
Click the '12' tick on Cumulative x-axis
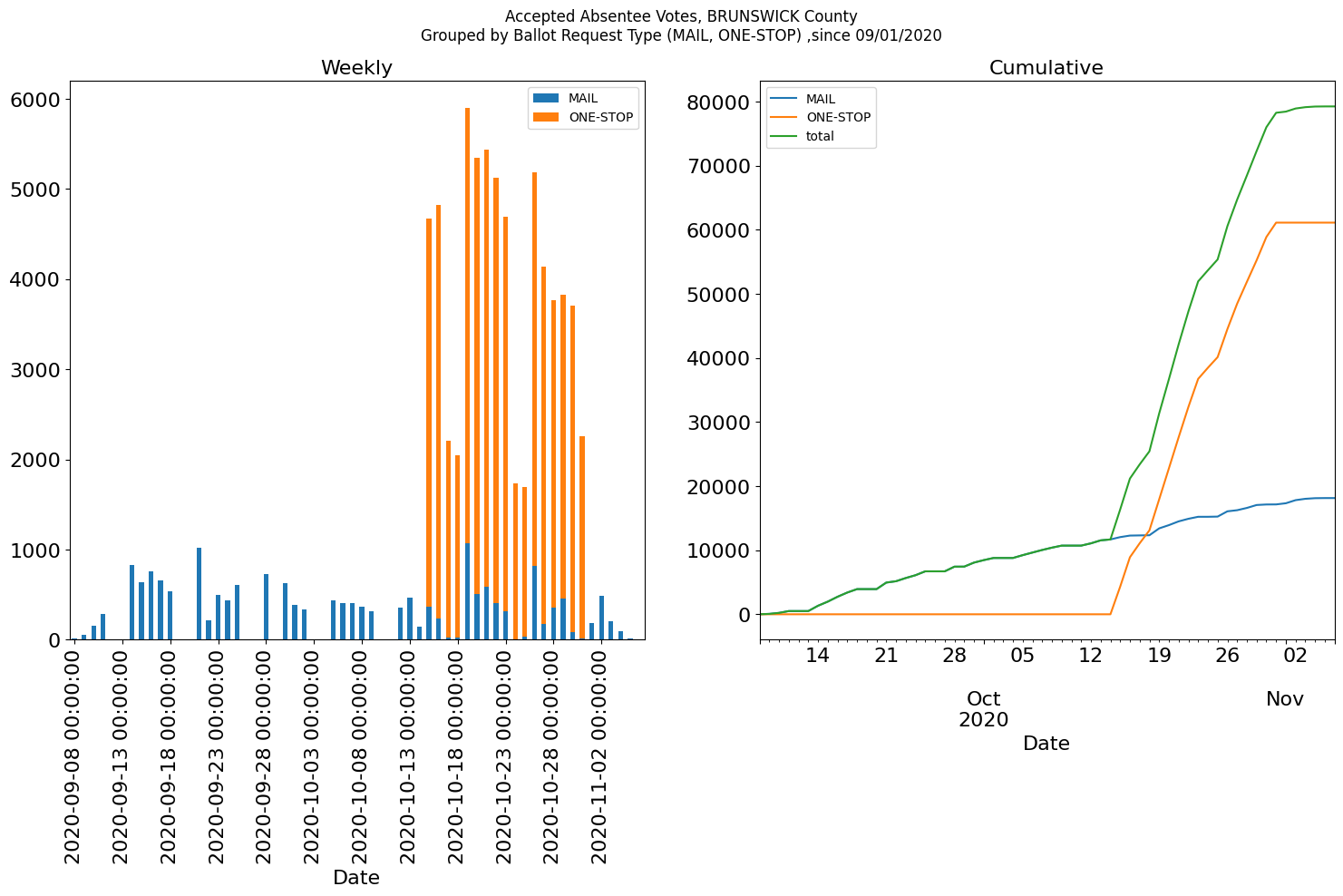point(1091,655)
